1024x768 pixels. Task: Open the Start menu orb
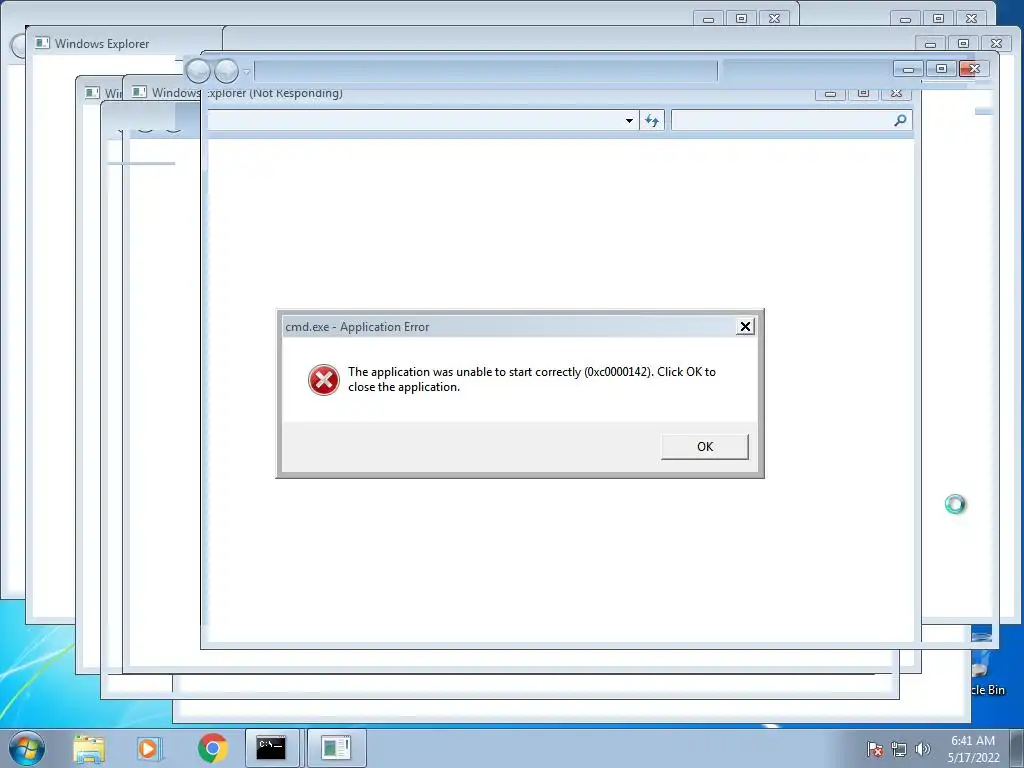pyautogui.click(x=27, y=748)
